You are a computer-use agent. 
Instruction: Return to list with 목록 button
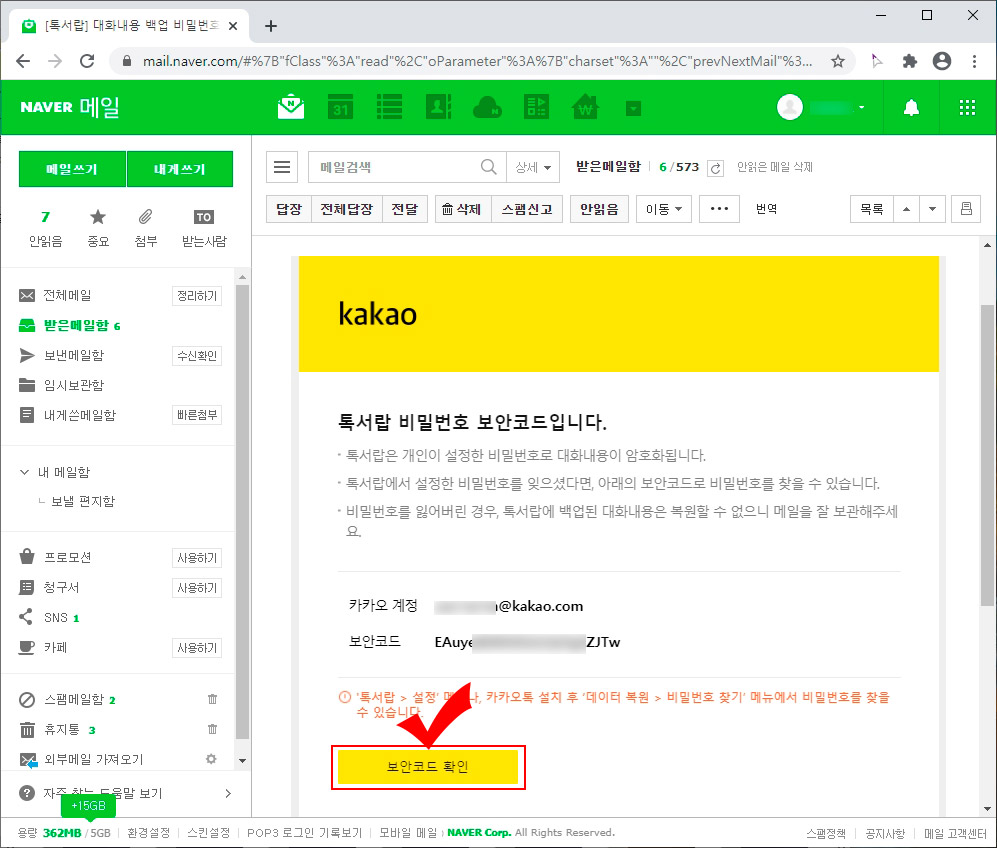pyautogui.click(x=872, y=209)
